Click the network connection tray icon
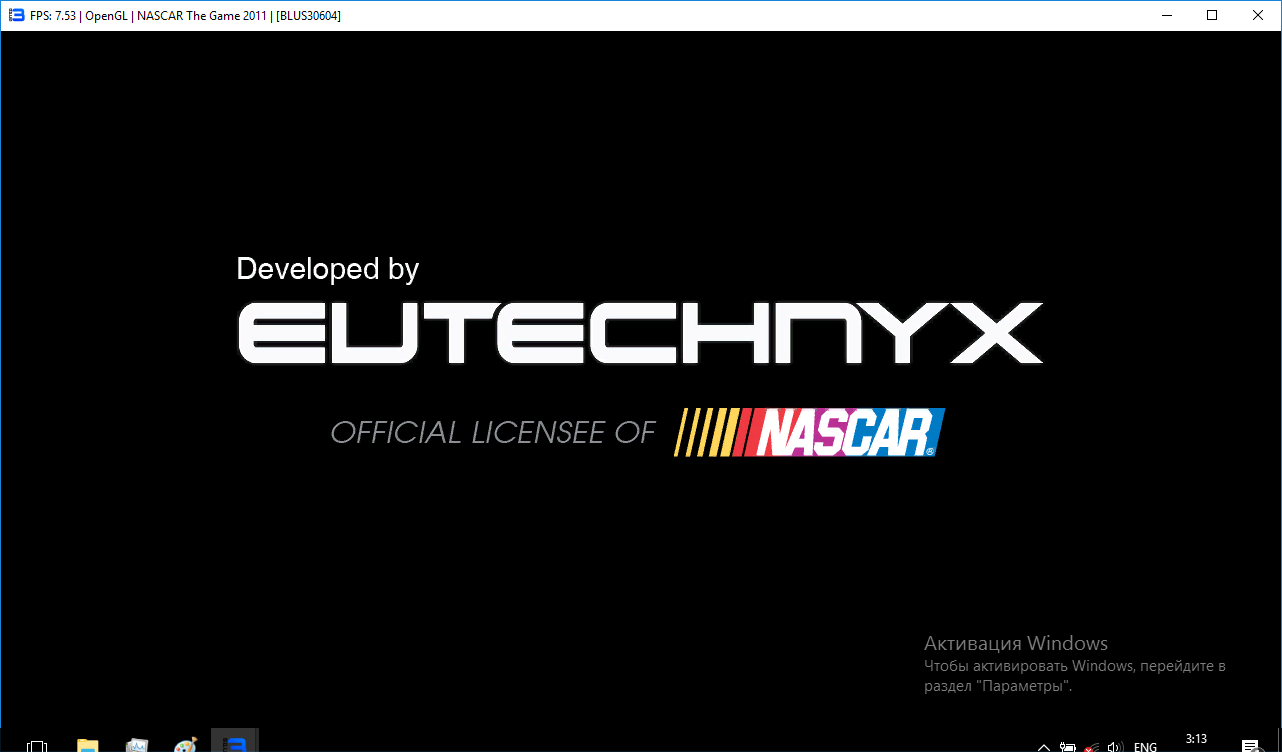 (1092, 746)
